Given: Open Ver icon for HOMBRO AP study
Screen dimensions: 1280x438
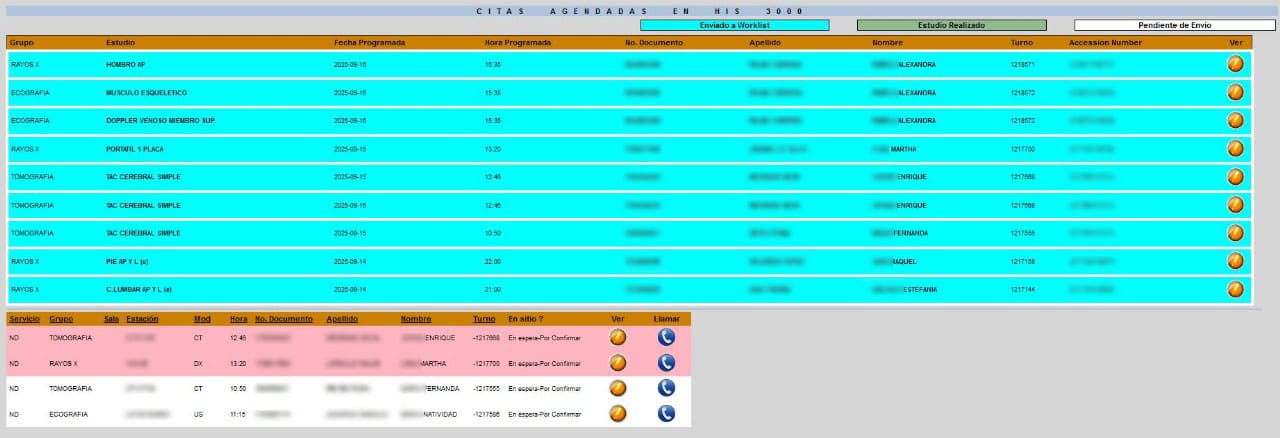Looking at the screenshot, I should (x=1235, y=64).
